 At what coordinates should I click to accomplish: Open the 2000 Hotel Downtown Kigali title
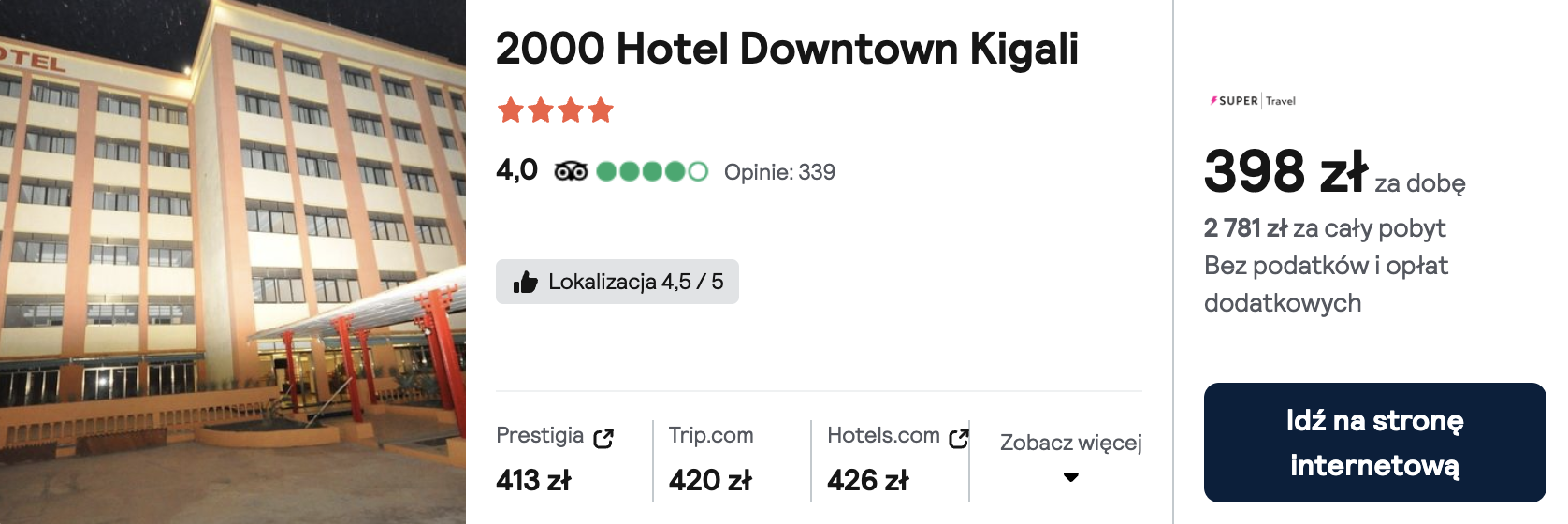(787, 49)
